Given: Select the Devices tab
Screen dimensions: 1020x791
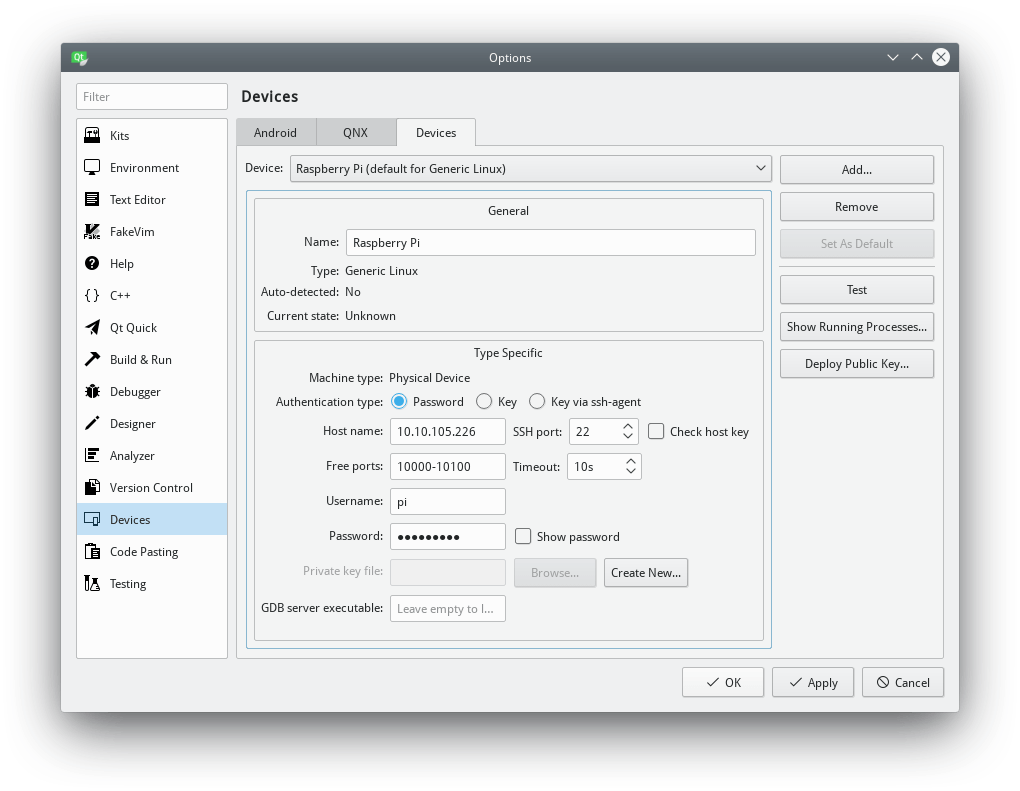Looking at the screenshot, I should (436, 132).
